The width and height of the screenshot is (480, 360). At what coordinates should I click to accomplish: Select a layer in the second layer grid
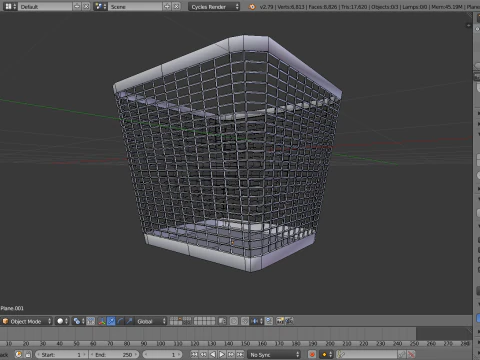(204, 321)
